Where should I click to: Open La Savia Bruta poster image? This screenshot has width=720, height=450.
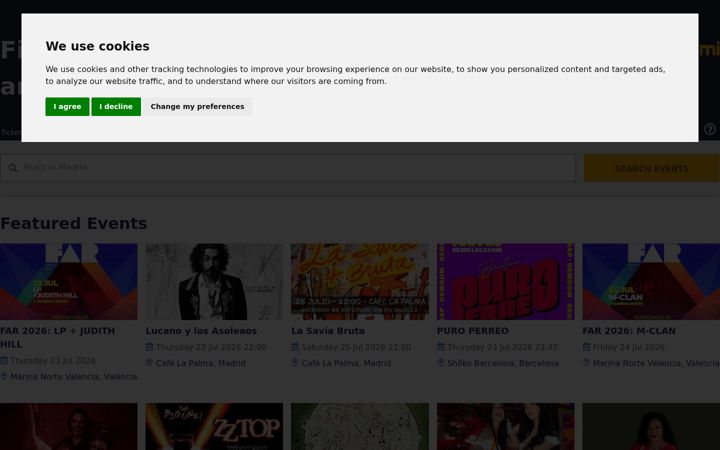pyautogui.click(x=360, y=281)
